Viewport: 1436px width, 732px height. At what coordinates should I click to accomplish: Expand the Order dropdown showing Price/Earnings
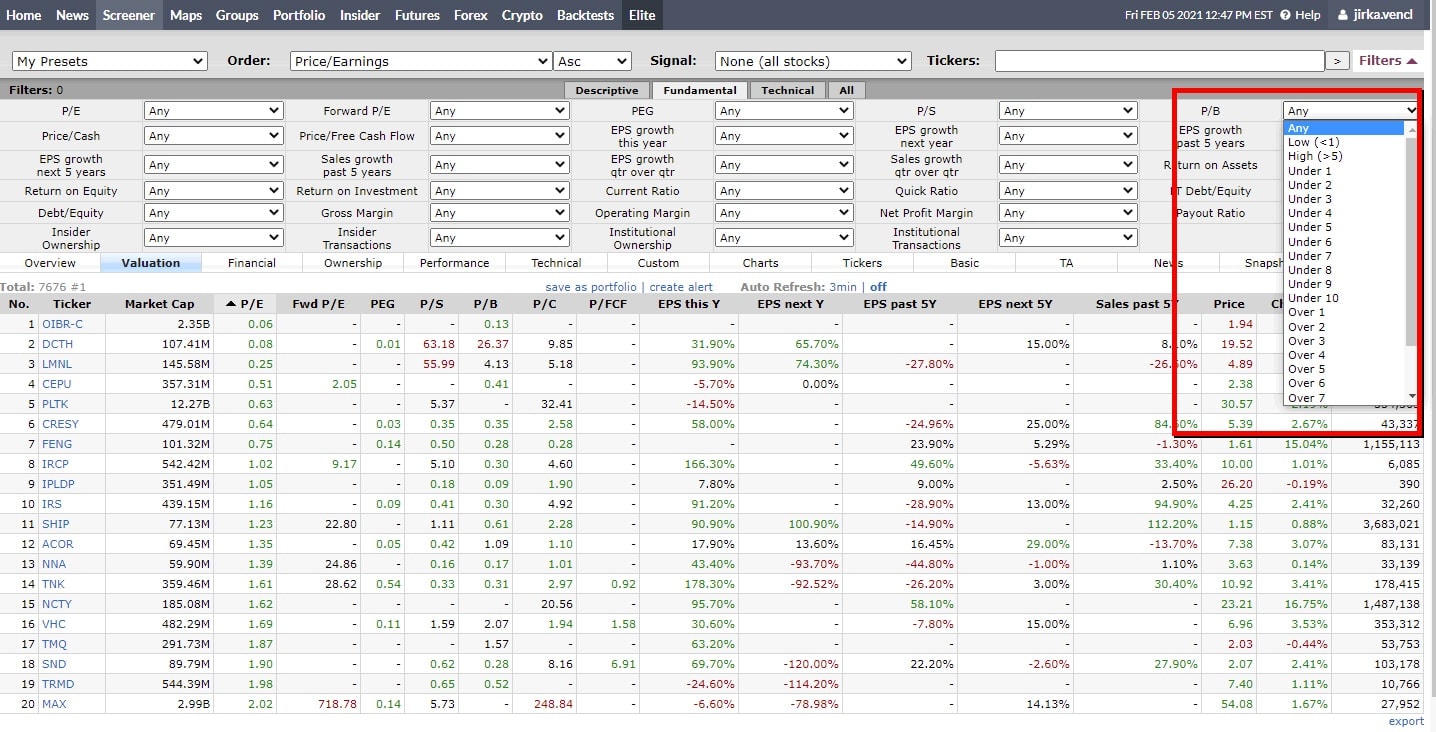[420, 61]
